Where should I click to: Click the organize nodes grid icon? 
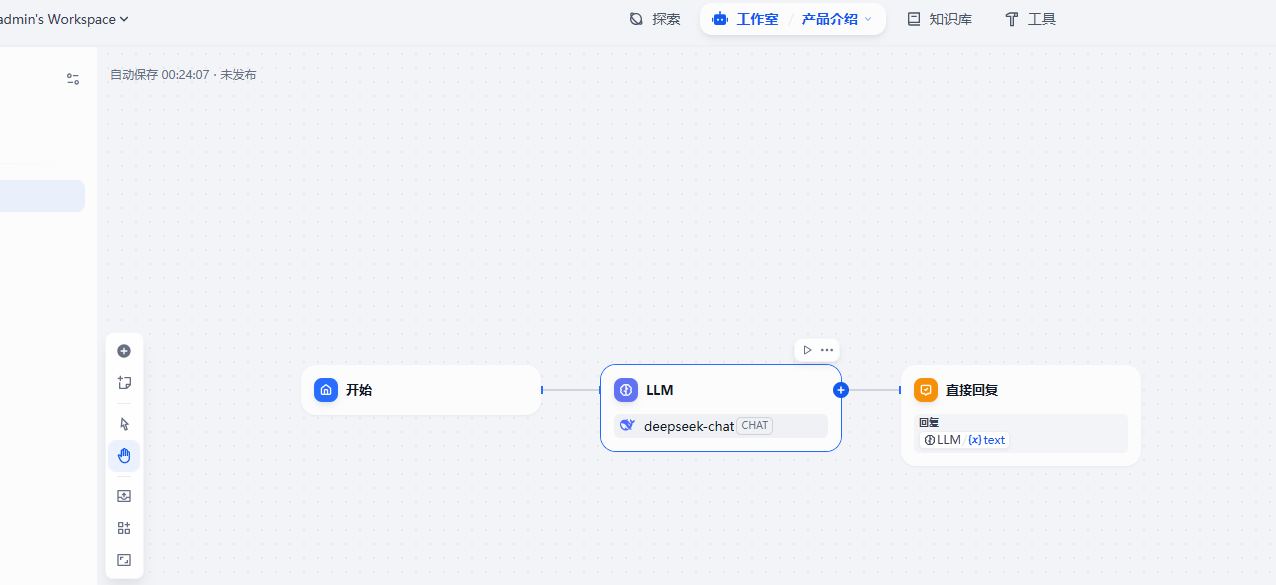click(x=124, y=528)
